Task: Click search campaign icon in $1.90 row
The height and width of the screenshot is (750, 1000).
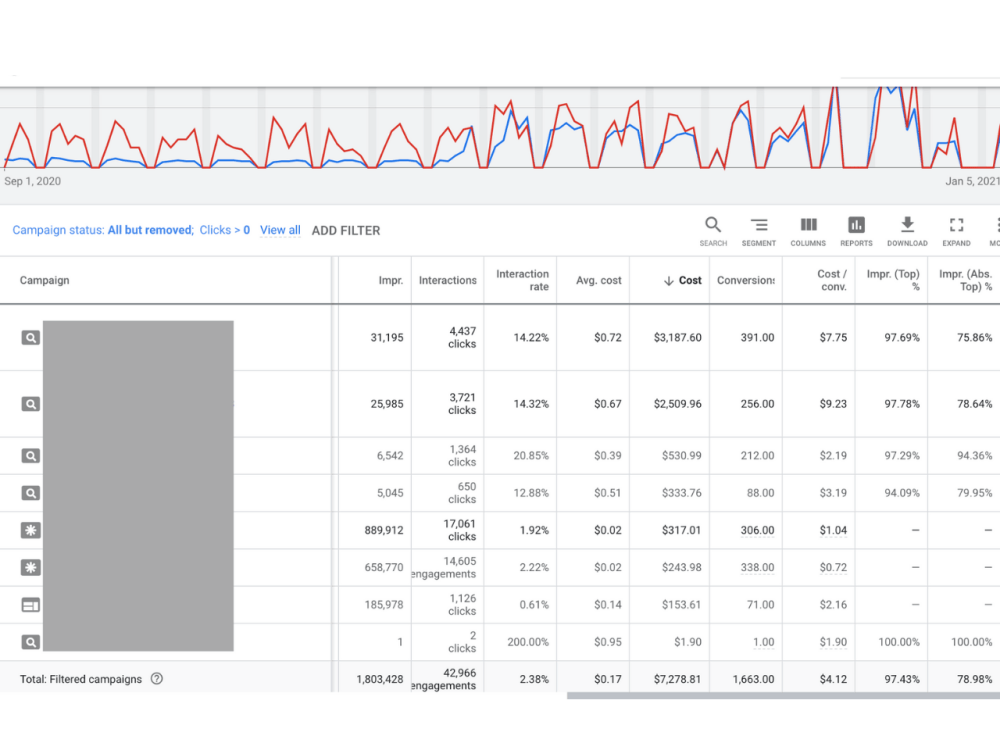Action: coord(31,642)
